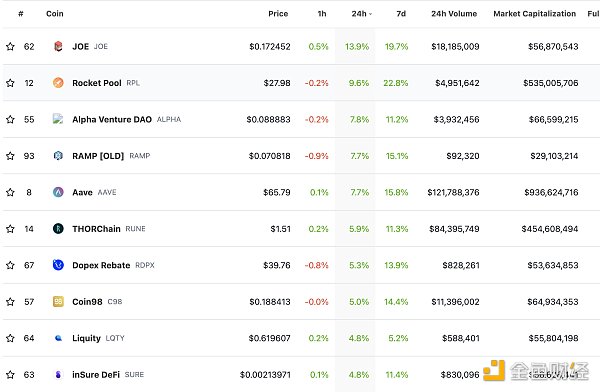Viewport: 600px width, 392px height.
Task: Toggle the favorite star for JOE
Action: click(10, 46)
